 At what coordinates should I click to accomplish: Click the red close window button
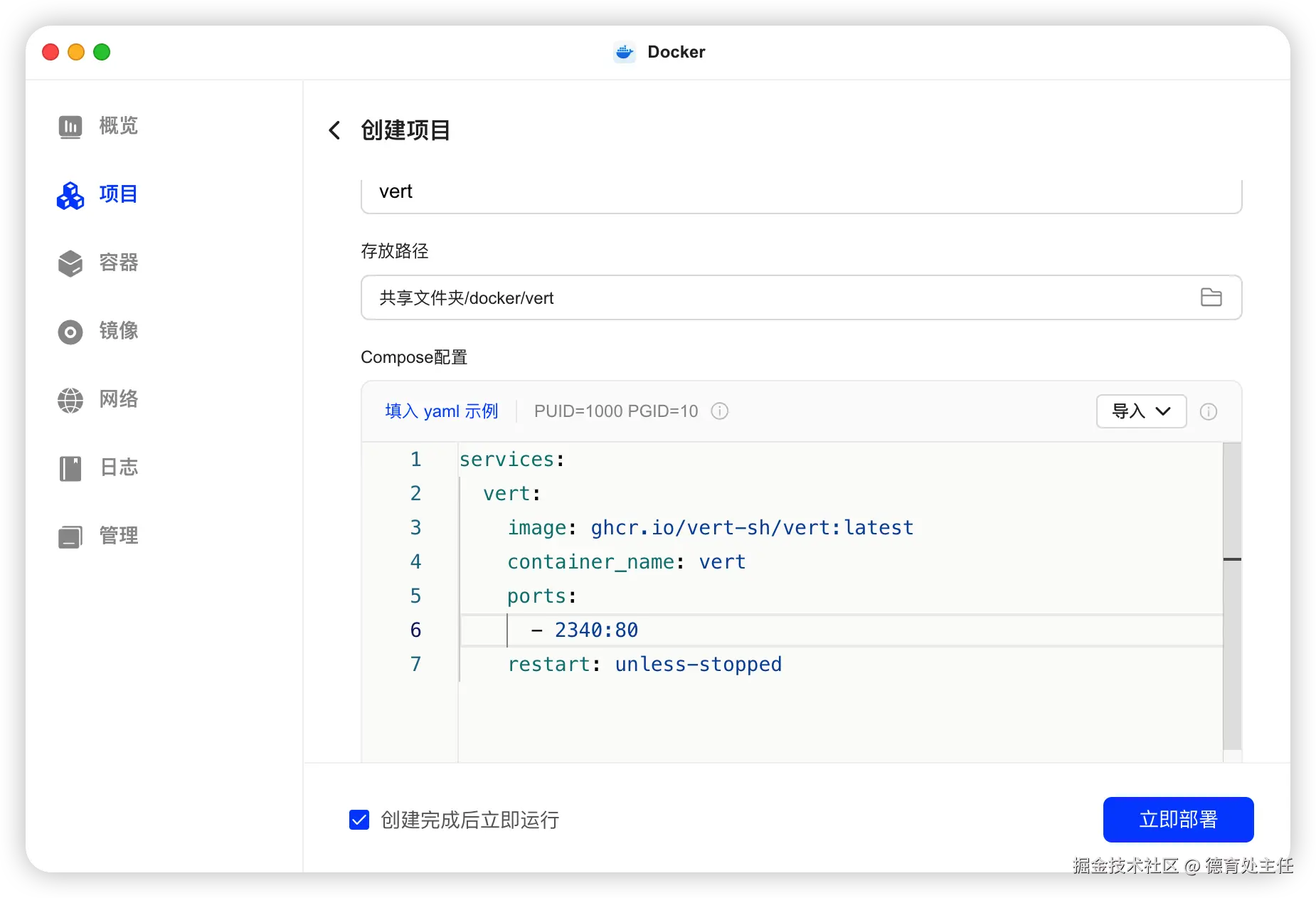click(x=51, y=52)
